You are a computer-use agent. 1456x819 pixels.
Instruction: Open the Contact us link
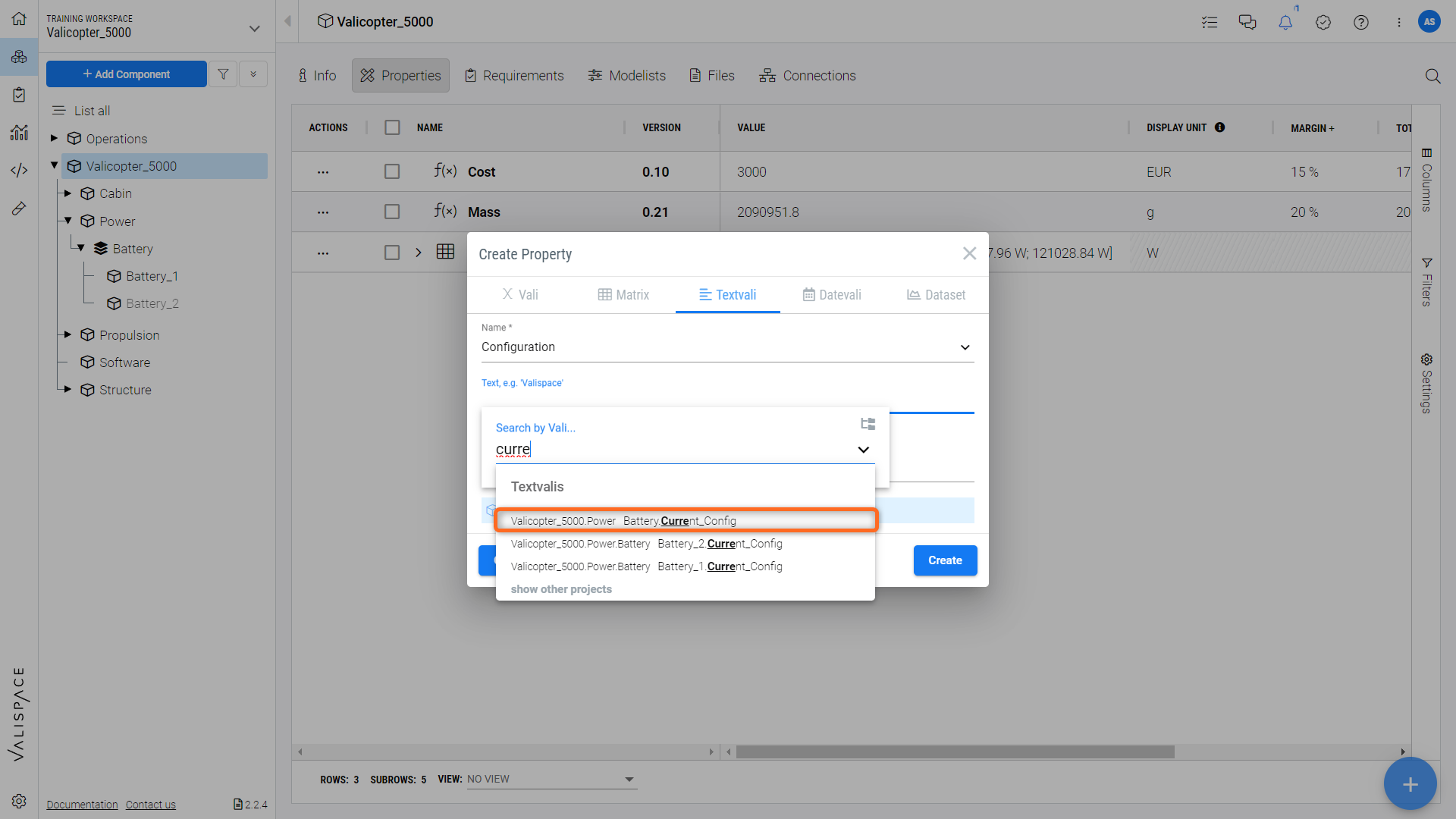pos(150,805)
